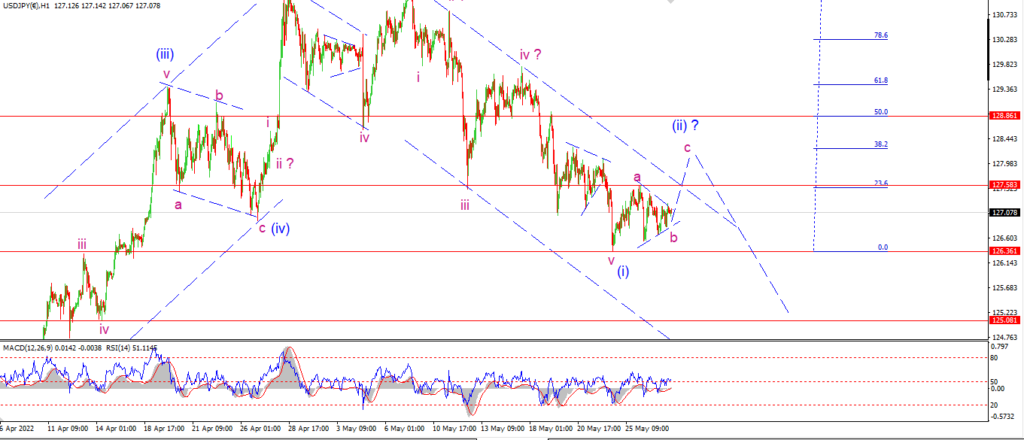This screenshot has width=1024, height=440.
Task: Click the blue (iii) wave label
Action: coord(166,54)
